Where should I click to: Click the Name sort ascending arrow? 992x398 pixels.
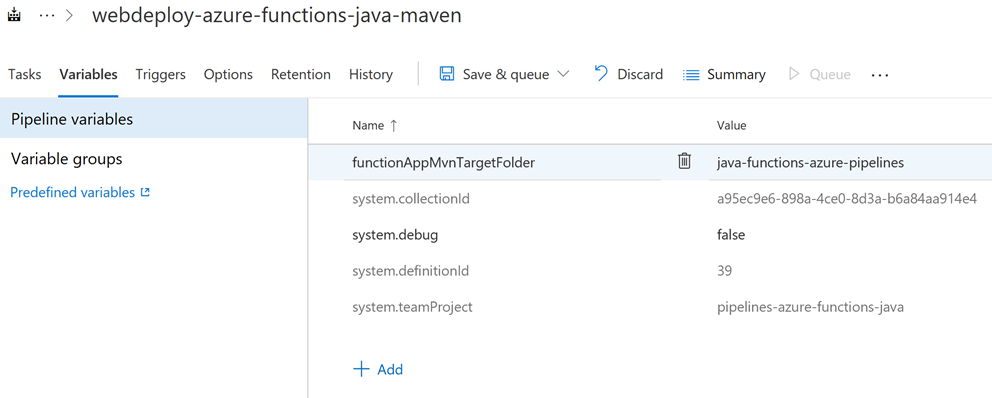point(394,125)
